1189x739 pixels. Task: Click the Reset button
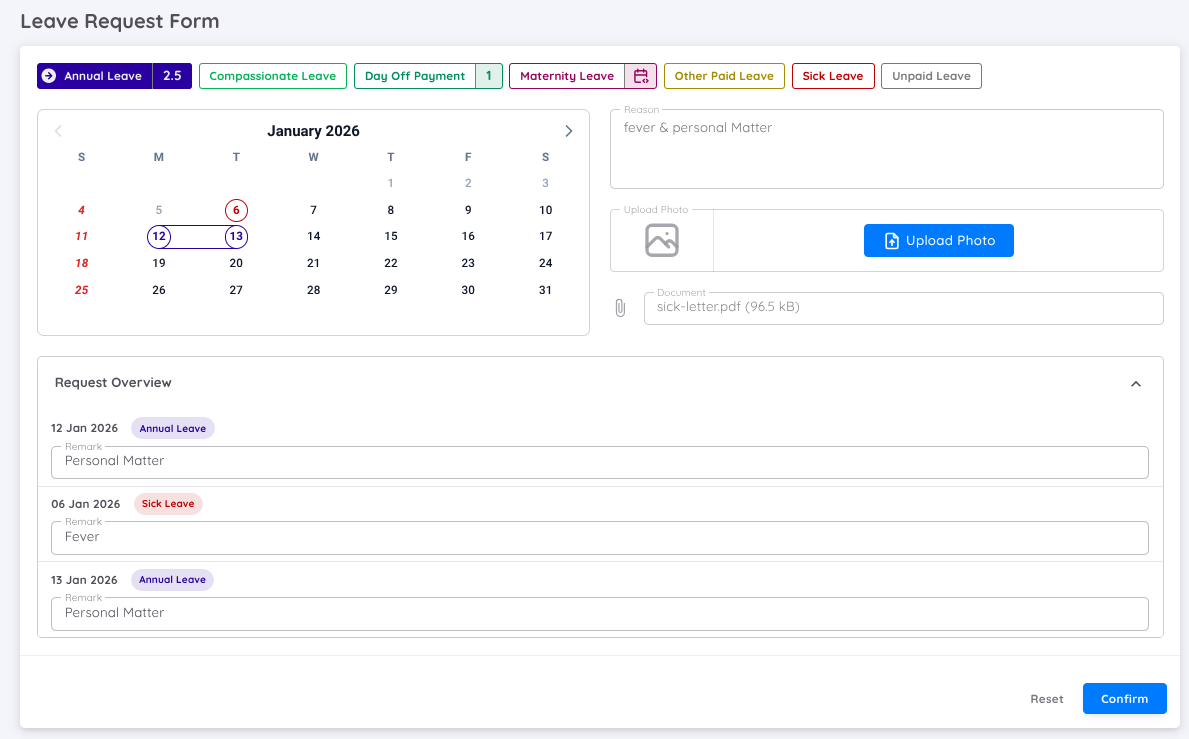(1046, 698)
